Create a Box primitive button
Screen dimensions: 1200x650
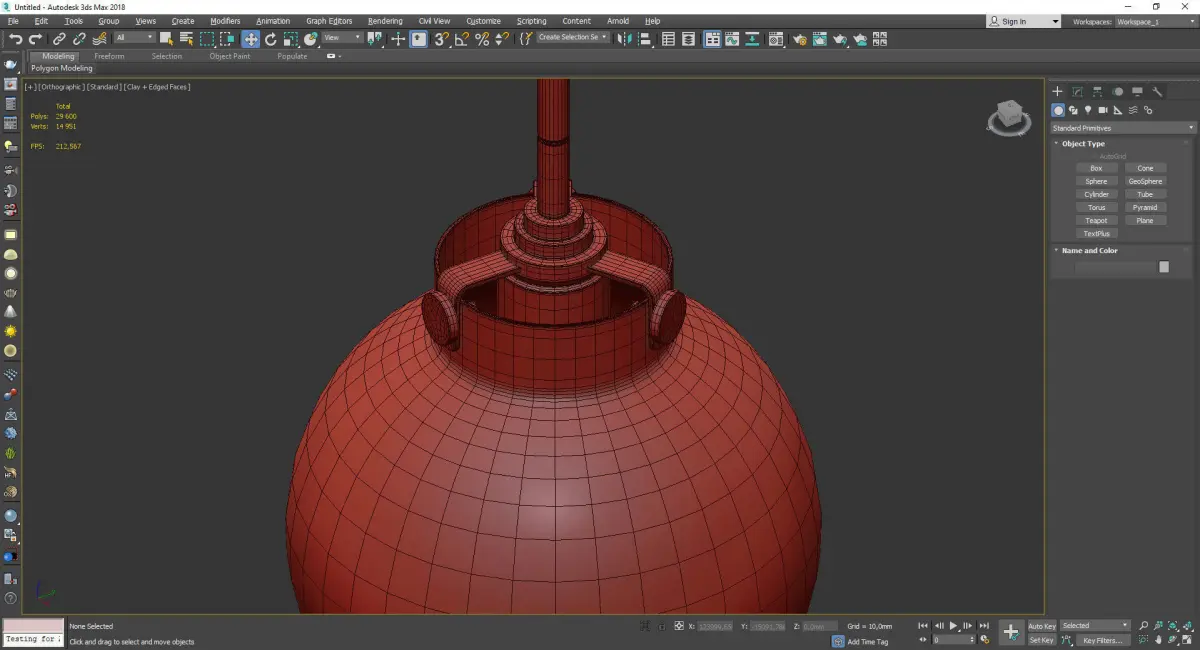pyautogui.click(x=1096, y=168)
